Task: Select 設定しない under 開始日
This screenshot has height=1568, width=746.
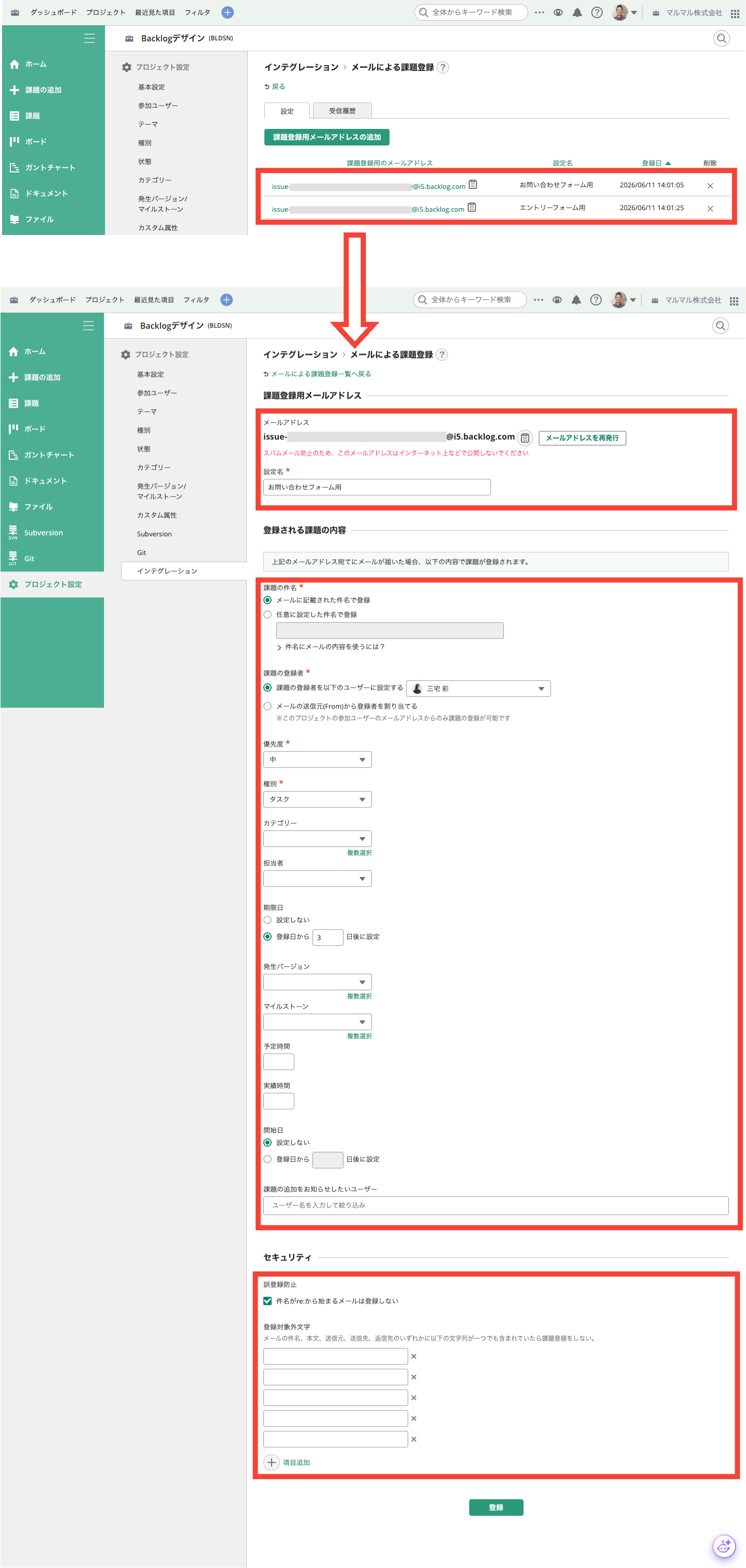Action: point(268,1142)
